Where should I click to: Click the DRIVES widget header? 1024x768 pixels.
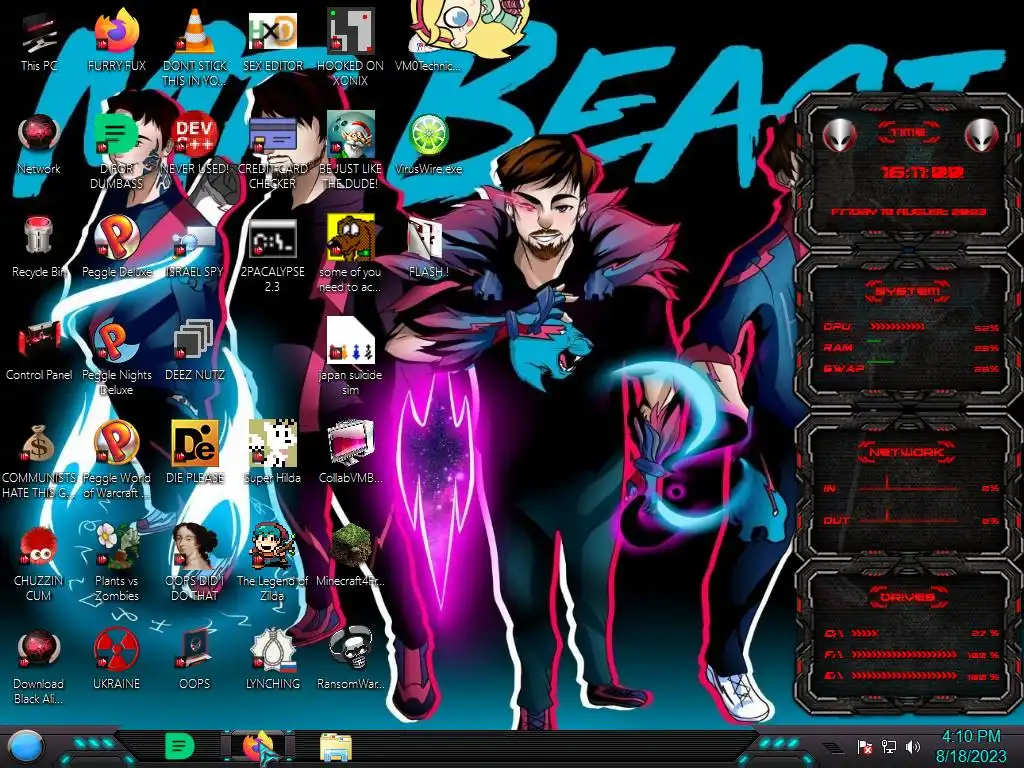point(906,597)
